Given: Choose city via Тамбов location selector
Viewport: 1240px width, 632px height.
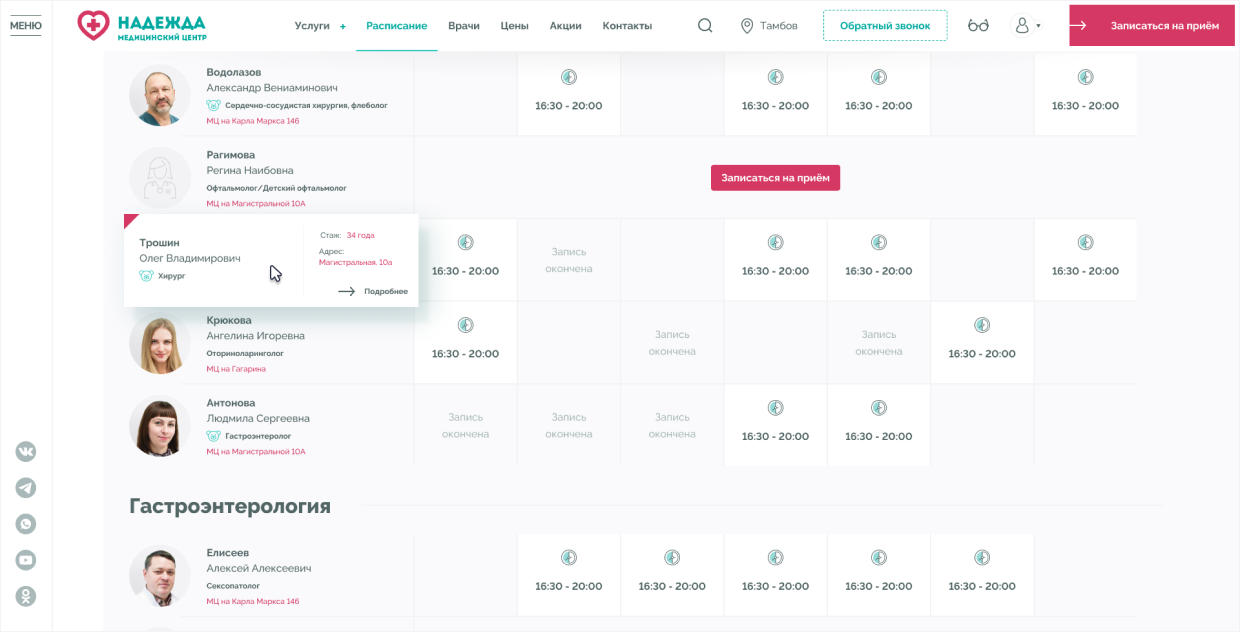Looking at the screenshot, I should click(x=769, y=26).
